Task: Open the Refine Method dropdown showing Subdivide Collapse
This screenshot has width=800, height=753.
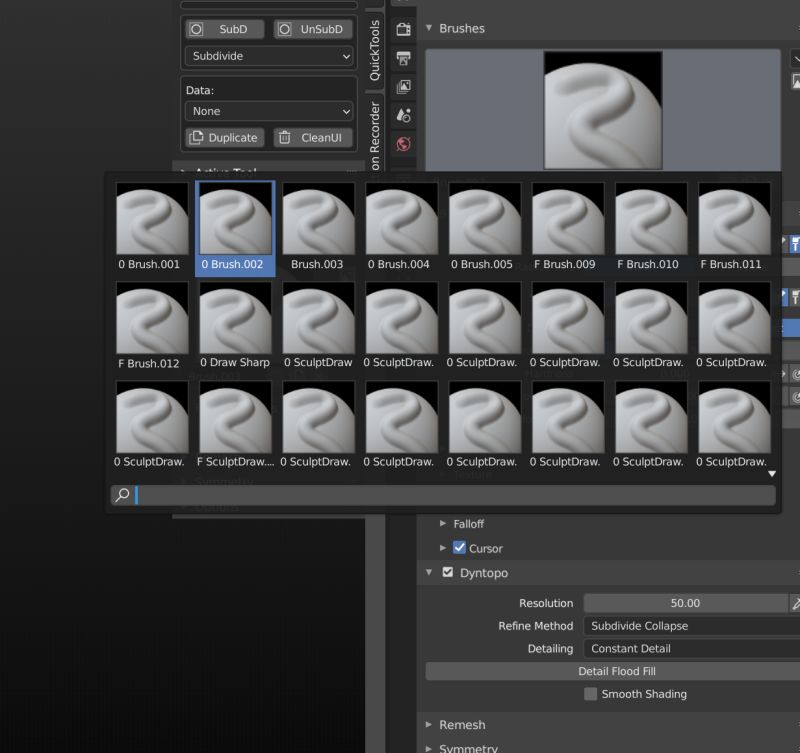Action: point(689,626)
